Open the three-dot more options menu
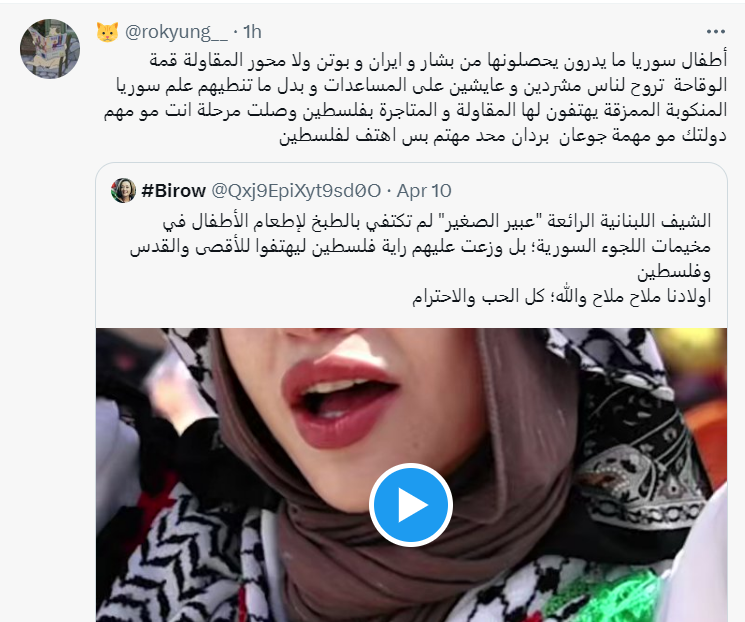The image size is (745, 622). 716,32
